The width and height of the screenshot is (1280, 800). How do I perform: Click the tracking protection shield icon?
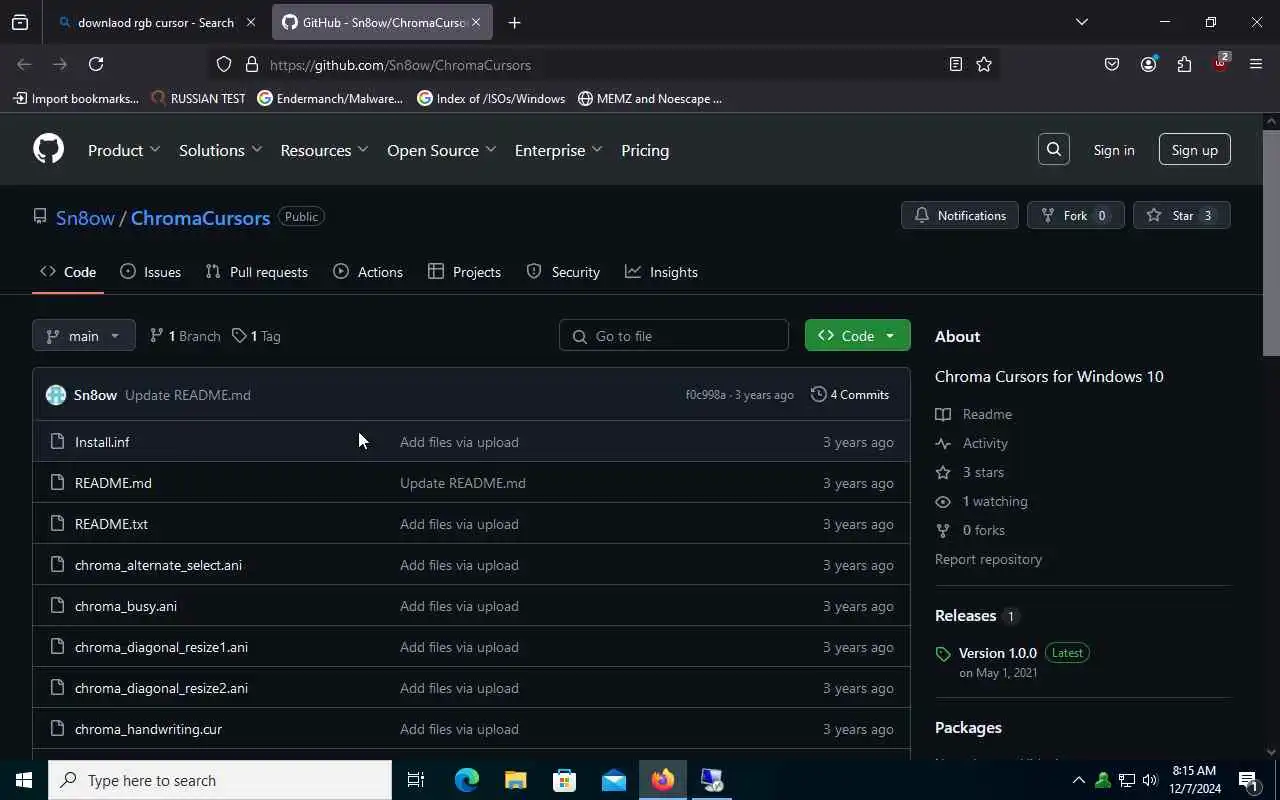(x=224, y=64)
